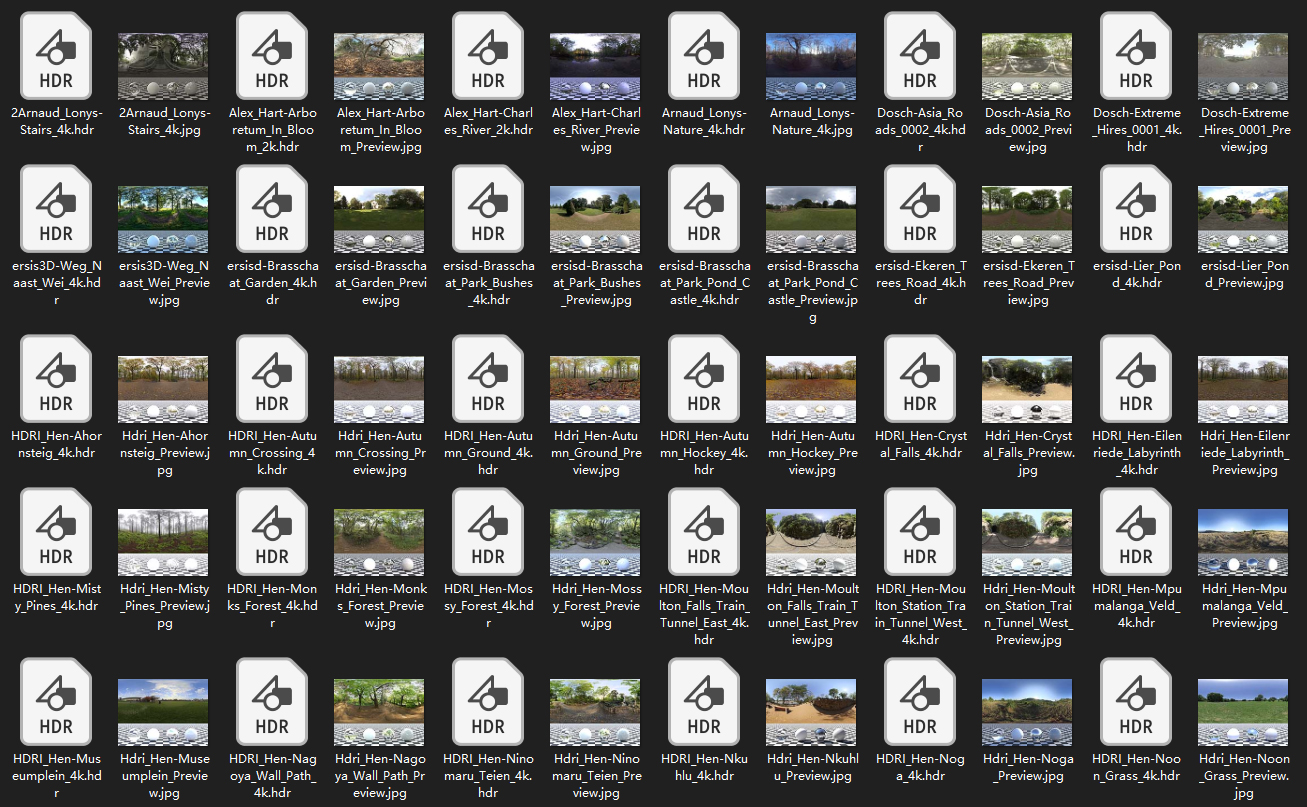Screen dimensions: 1307x807
Task: Select ersisd-Lier_Pond_4k.hdr file icon
Action: [x=1136, y=210]
